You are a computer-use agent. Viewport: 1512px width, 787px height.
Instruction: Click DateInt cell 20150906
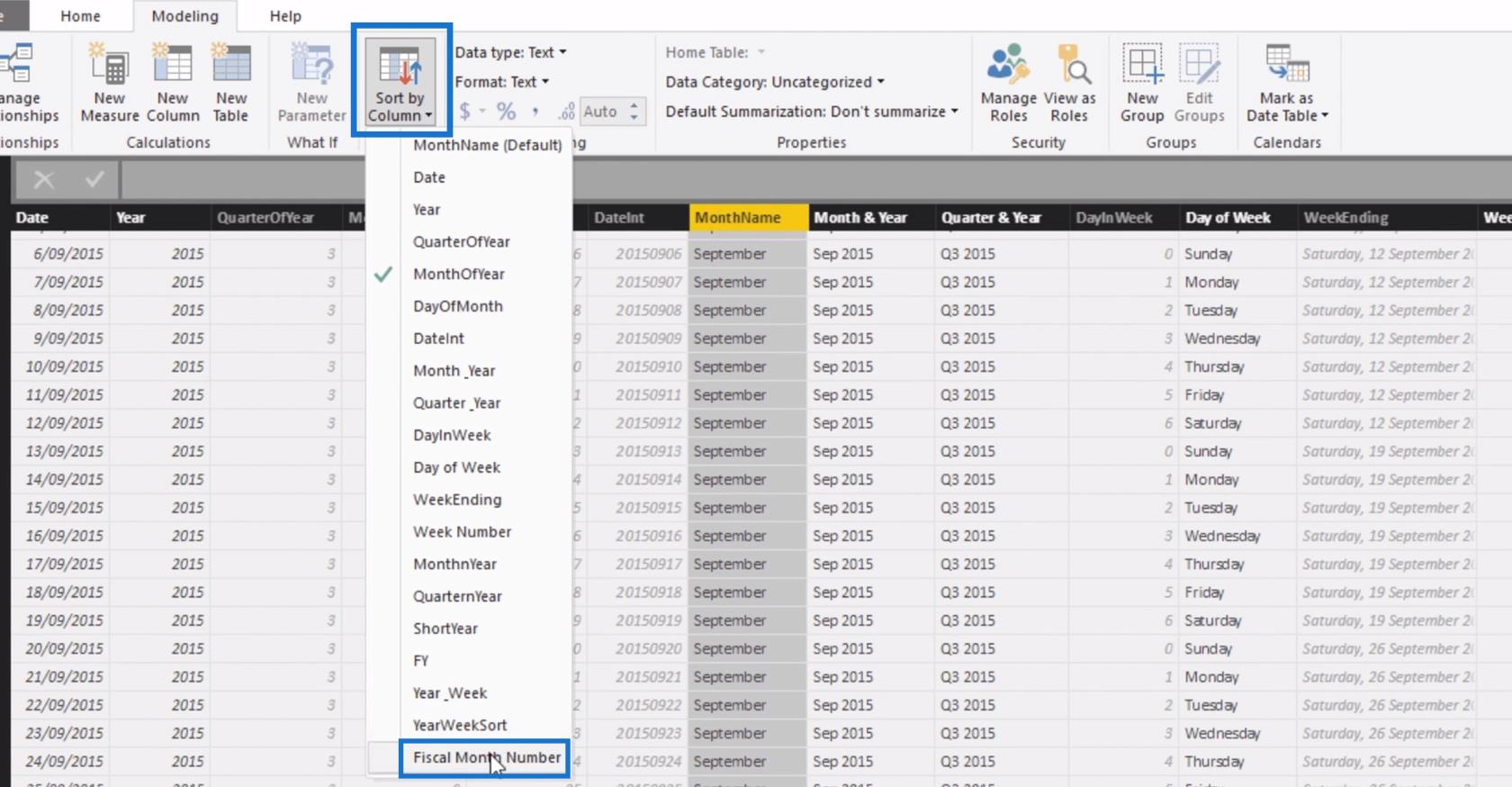pos(638,254)
